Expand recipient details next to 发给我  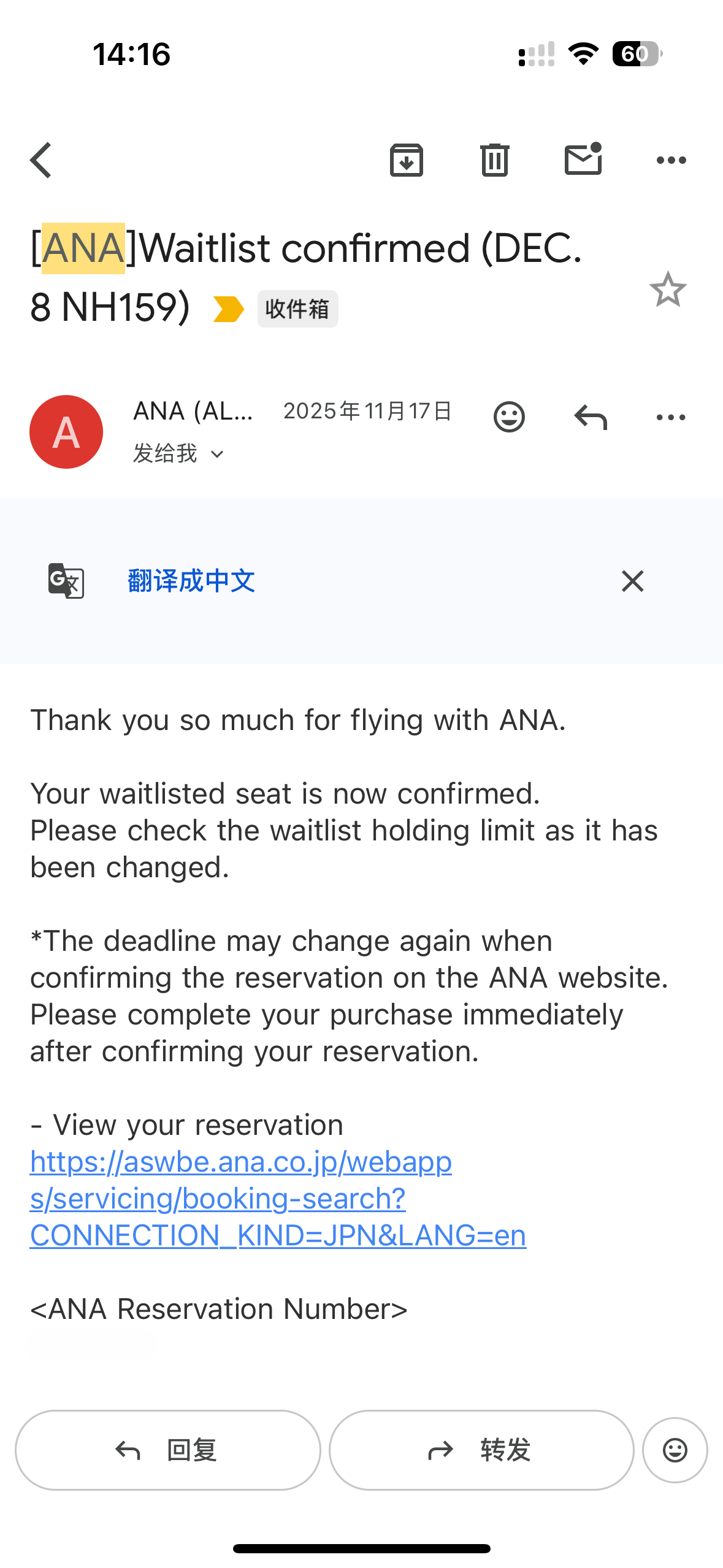point(217,455)
